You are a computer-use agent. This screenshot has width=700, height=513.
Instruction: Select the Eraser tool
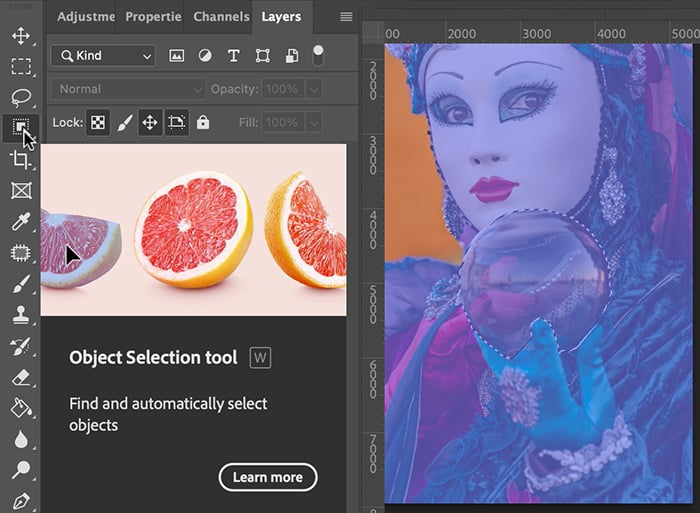(x=21, y=378)
